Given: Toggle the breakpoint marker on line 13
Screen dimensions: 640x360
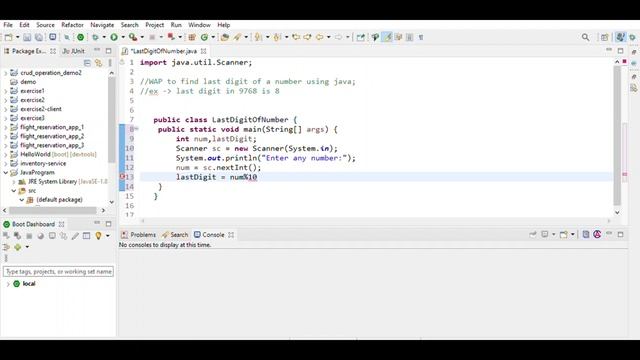Looking at the screenshot, I should 122,177.
